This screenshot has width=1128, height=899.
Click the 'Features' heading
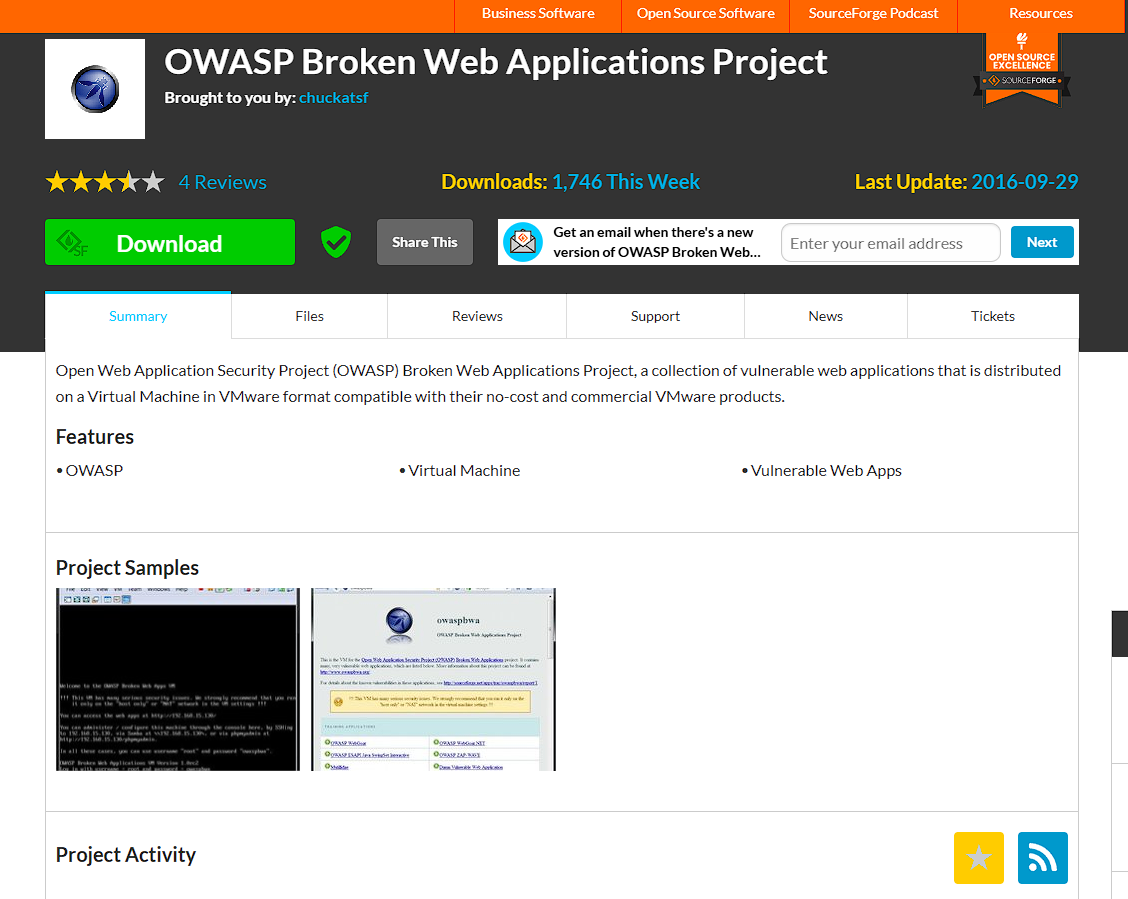[95, 437]
